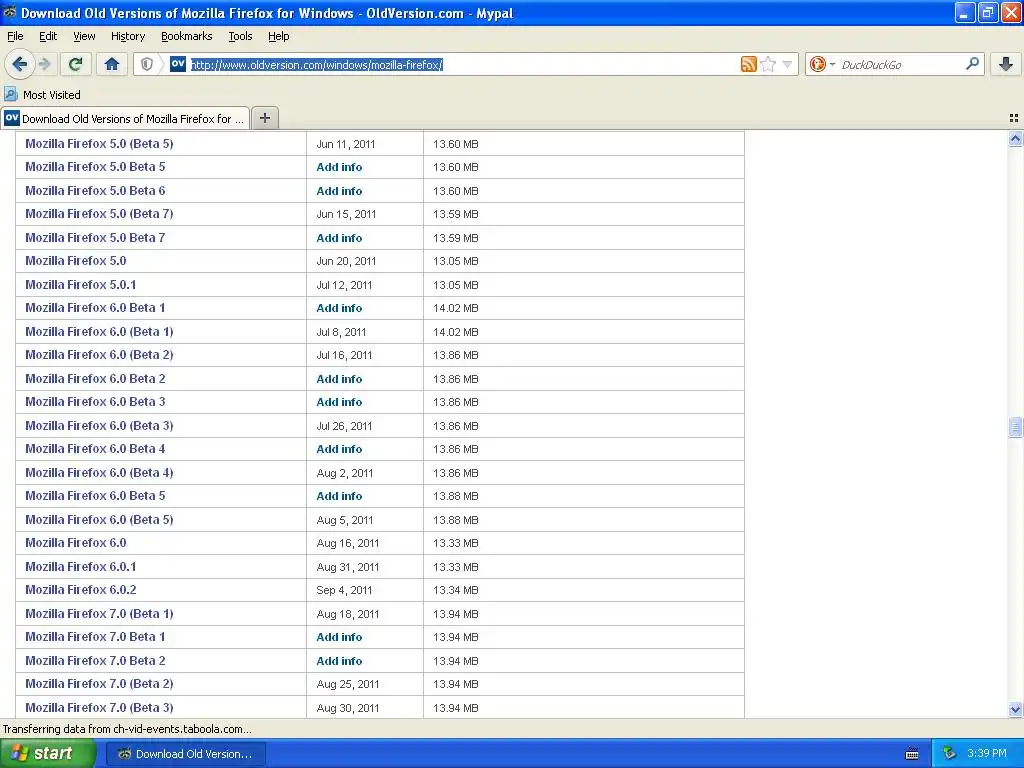This screenshot has width=1024, height=768.
Task: Click the Download Old Version taskbar button
Action: [x=186, y=754]
